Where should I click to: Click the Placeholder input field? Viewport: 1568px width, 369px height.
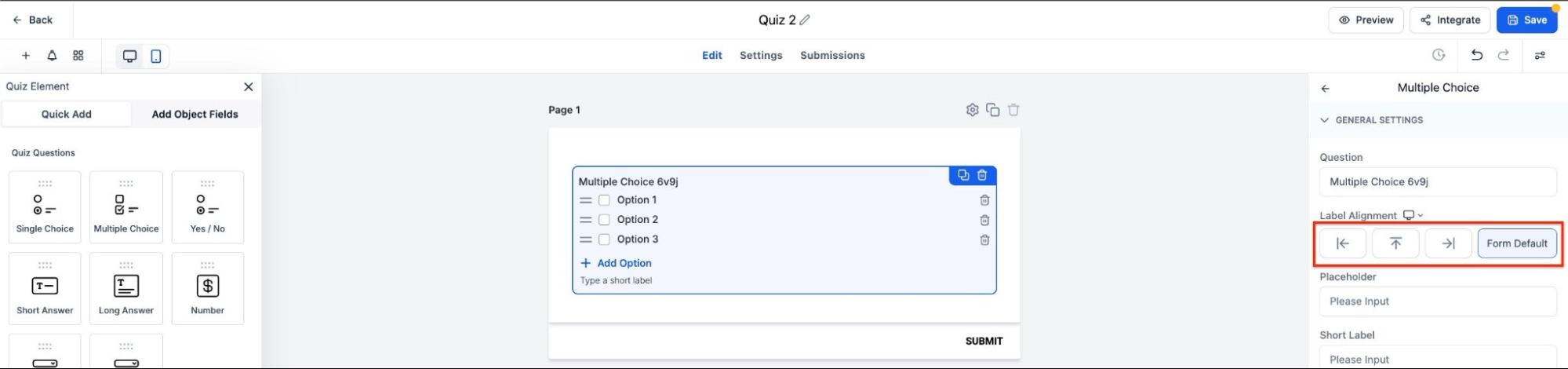[x=1437, y=301]
